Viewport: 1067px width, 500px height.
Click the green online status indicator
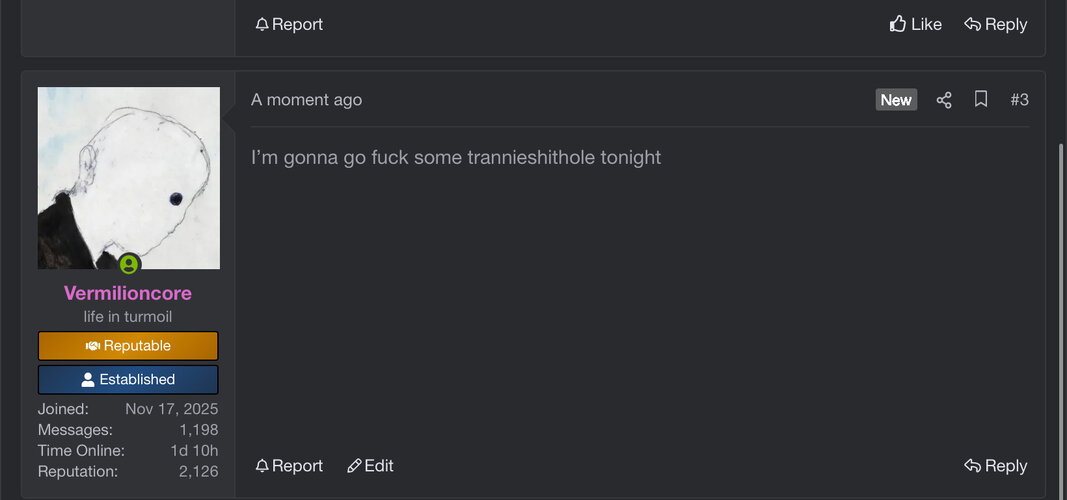coord(129,265)
